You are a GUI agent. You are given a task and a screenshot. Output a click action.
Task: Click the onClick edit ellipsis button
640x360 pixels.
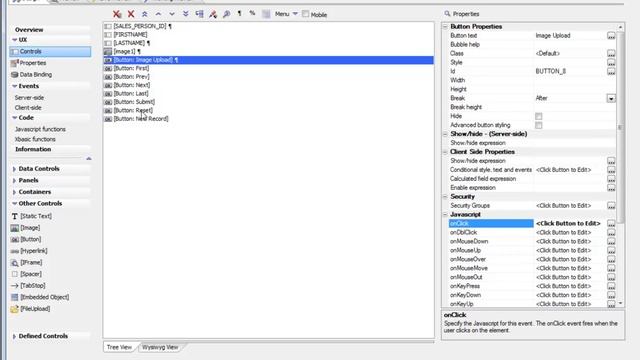[611, 224]
